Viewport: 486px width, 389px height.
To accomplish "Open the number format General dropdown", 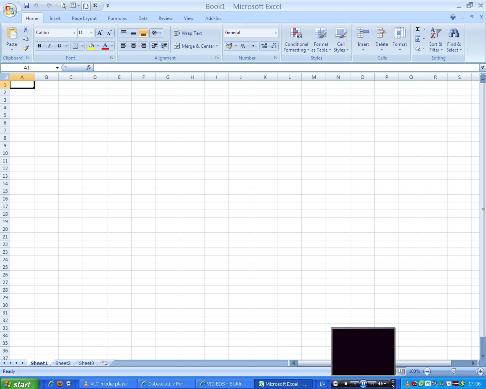I will tap(275, 33).
